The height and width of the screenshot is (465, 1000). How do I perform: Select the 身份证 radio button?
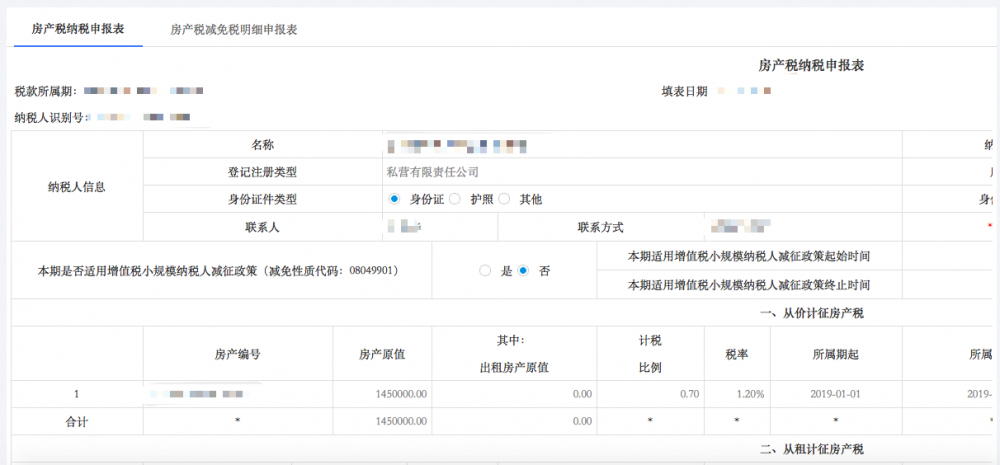pyautogui.click(x=395, y=199)
